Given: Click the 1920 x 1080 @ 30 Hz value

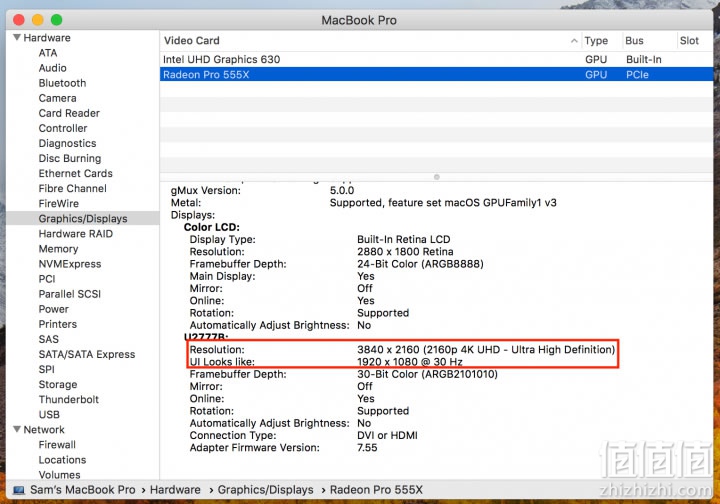Looking at the screenshot, I should 410,362.
